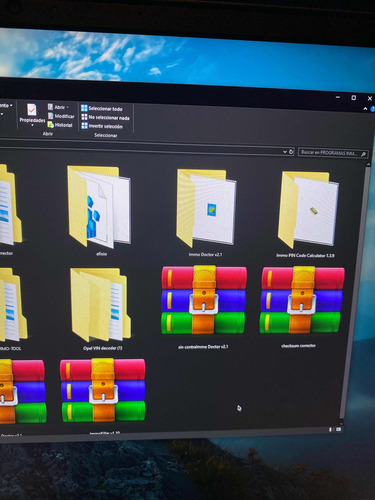Focus the Buscar en PROGRAMAS search box

[x=333, y=153]
